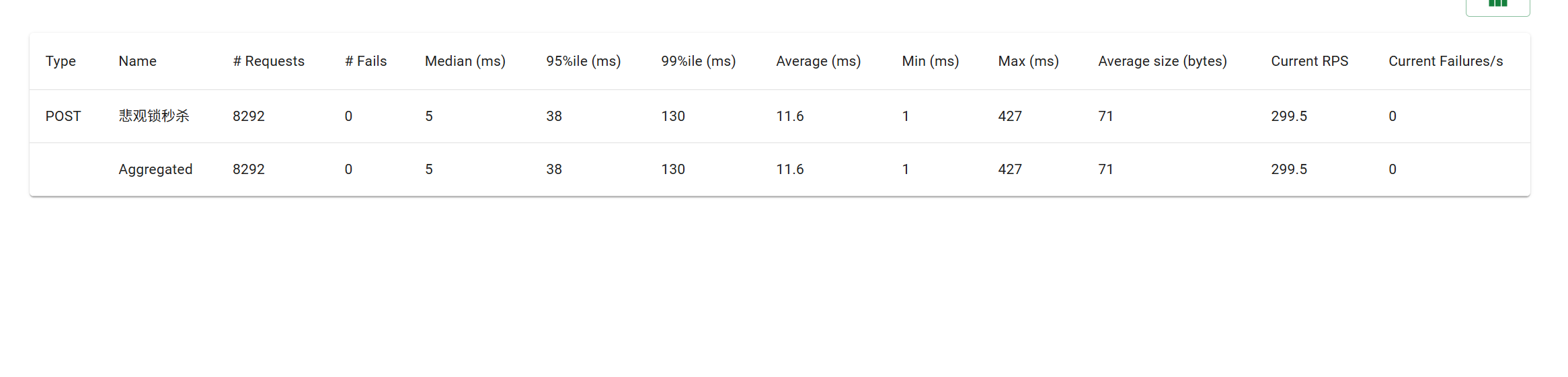
Task: Sort by Average size (bytes) header
Action: (x=1163, y=61)
